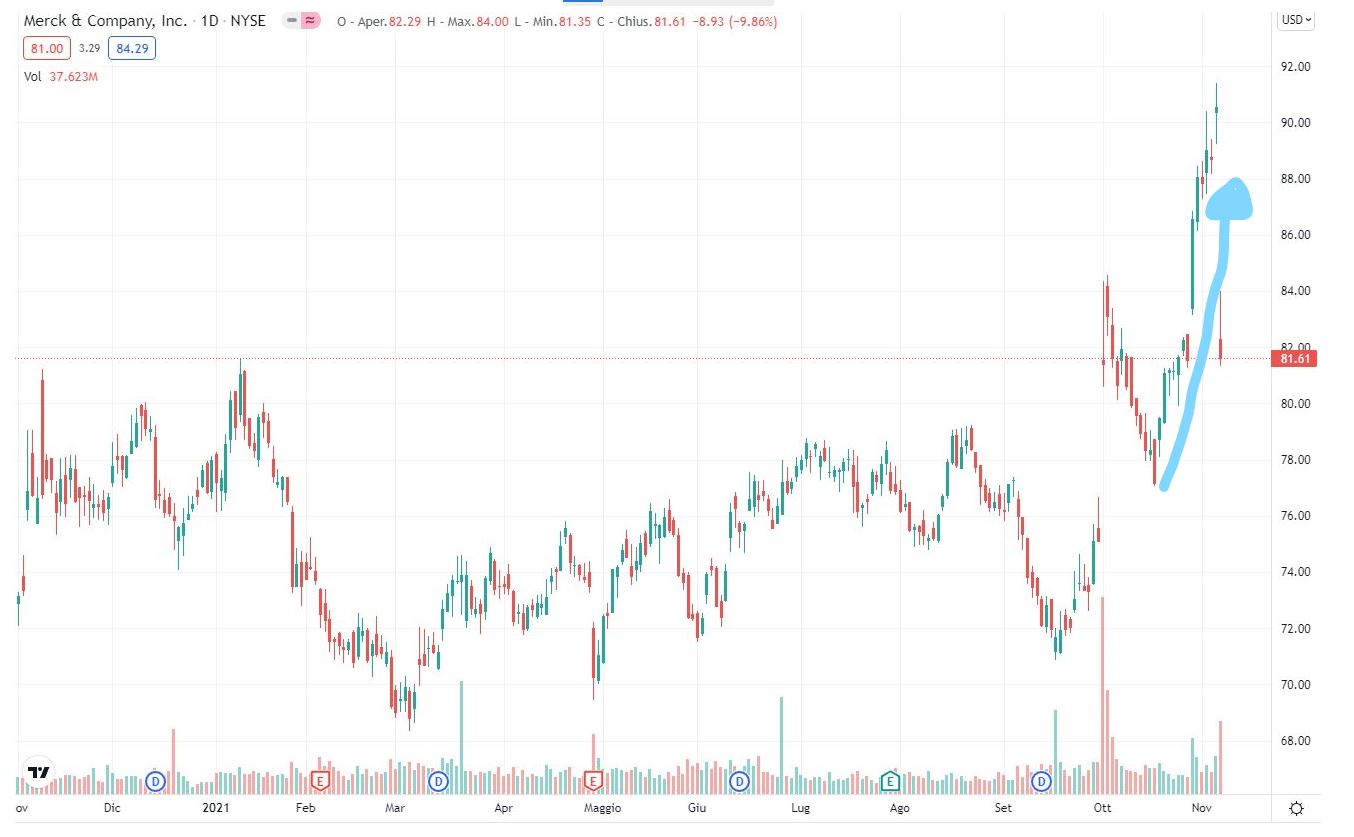Viewport: 1354px width, 837px height.
Task: Click the Vol 37.623M volume legend
Action: 60,77
